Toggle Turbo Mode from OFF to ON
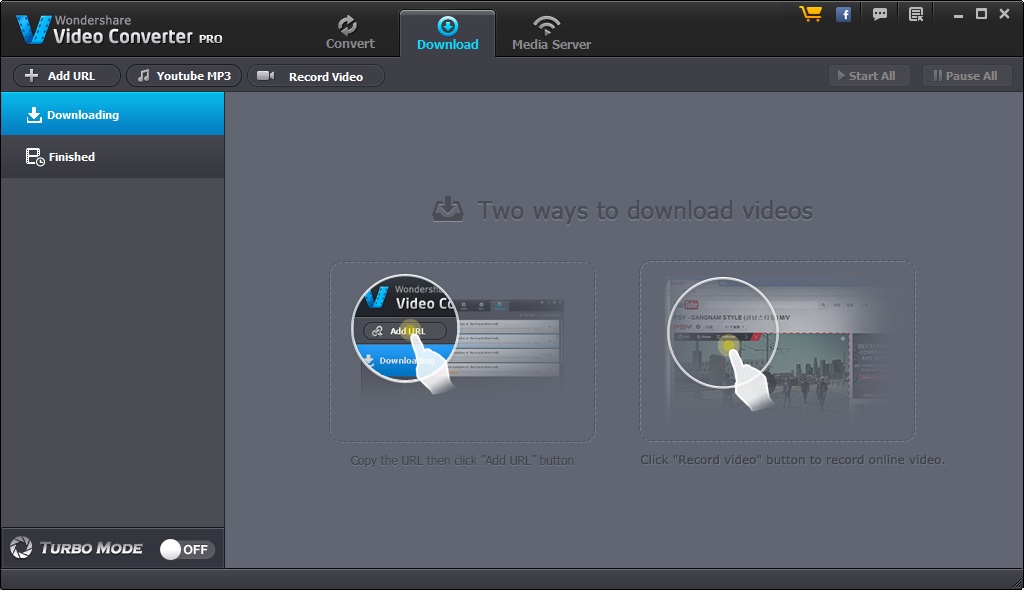Screen dimensions: 1024x590 tap(186, 548)
